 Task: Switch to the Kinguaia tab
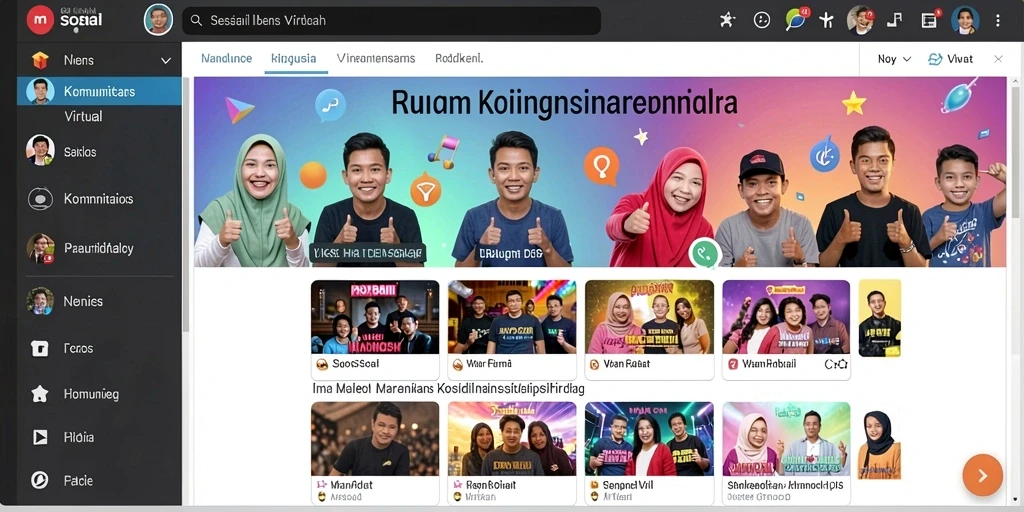click(x=293, y=58)
